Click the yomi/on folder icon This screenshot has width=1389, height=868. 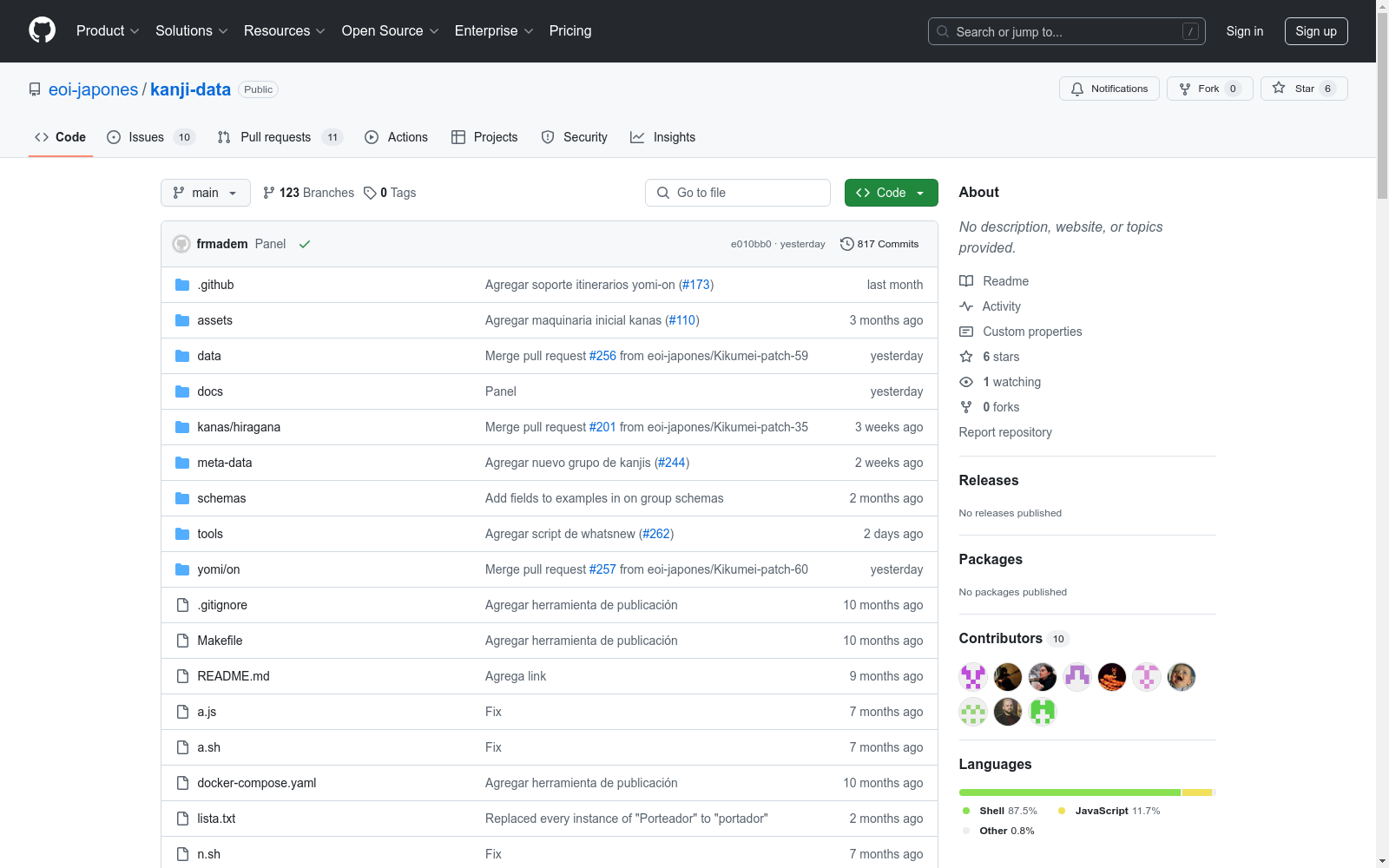click(182, 569)
